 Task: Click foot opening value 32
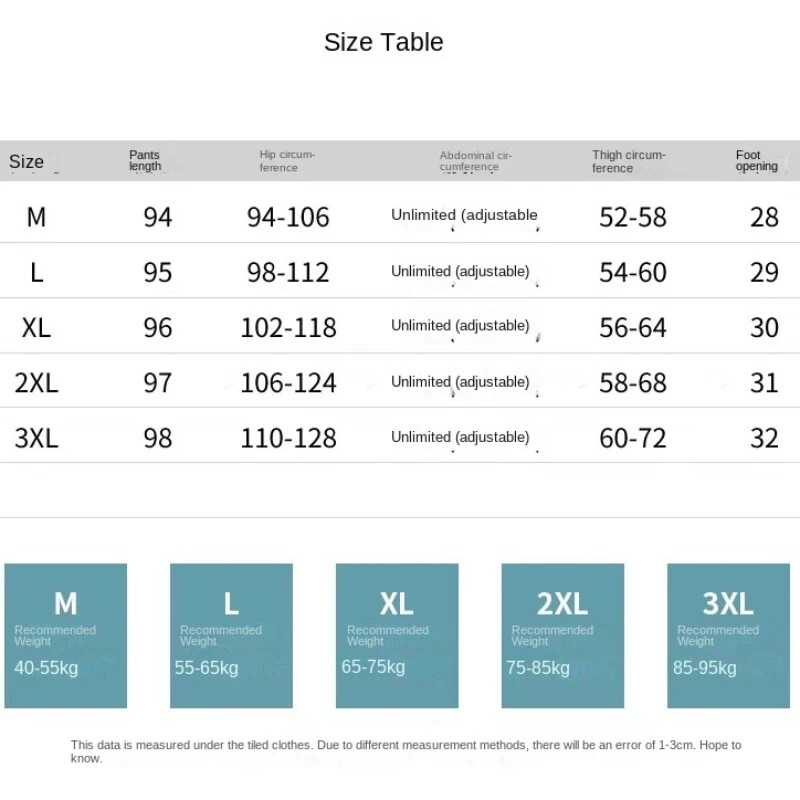(764, 438)
